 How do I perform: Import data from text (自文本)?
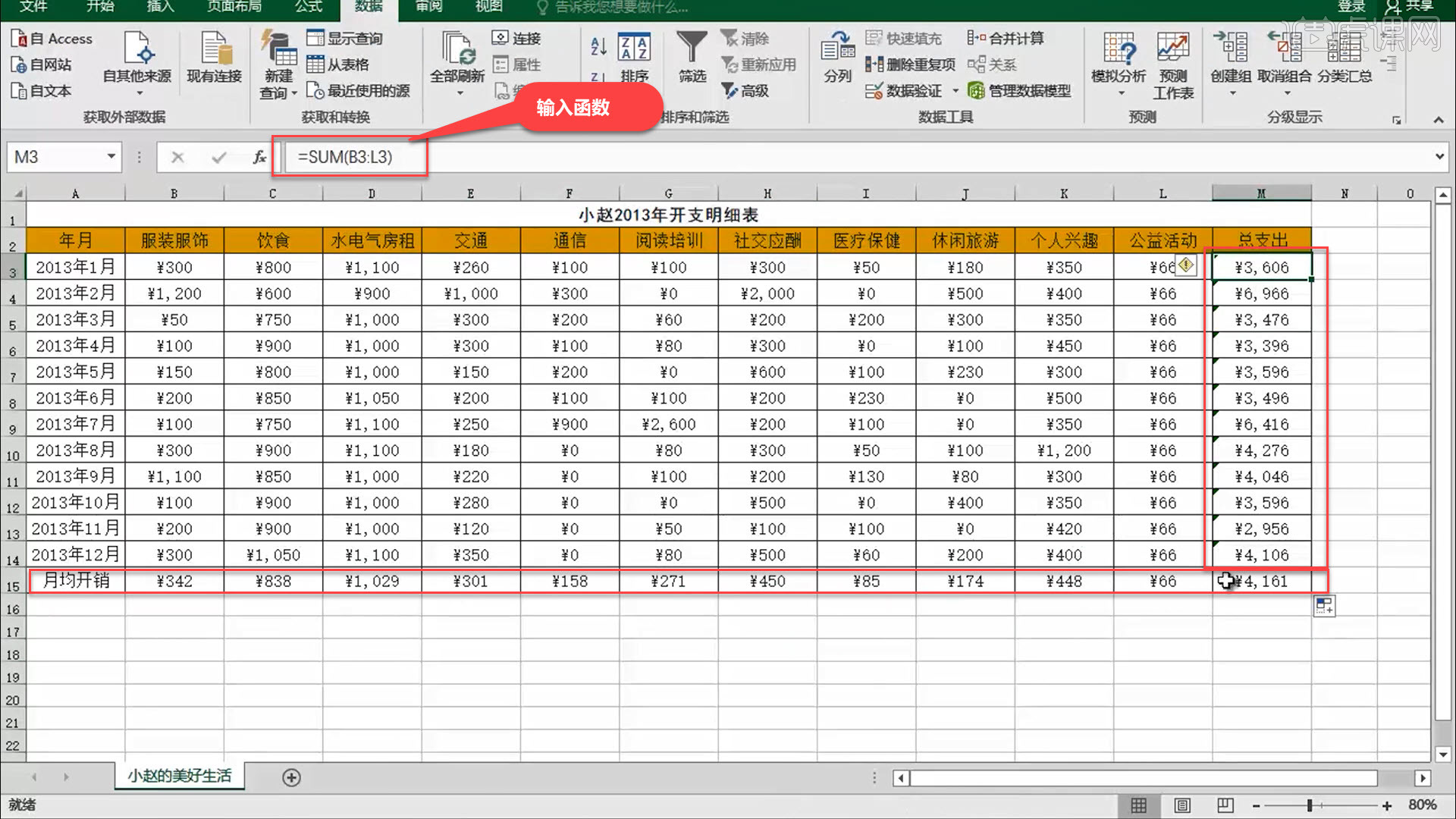(42, 90)
